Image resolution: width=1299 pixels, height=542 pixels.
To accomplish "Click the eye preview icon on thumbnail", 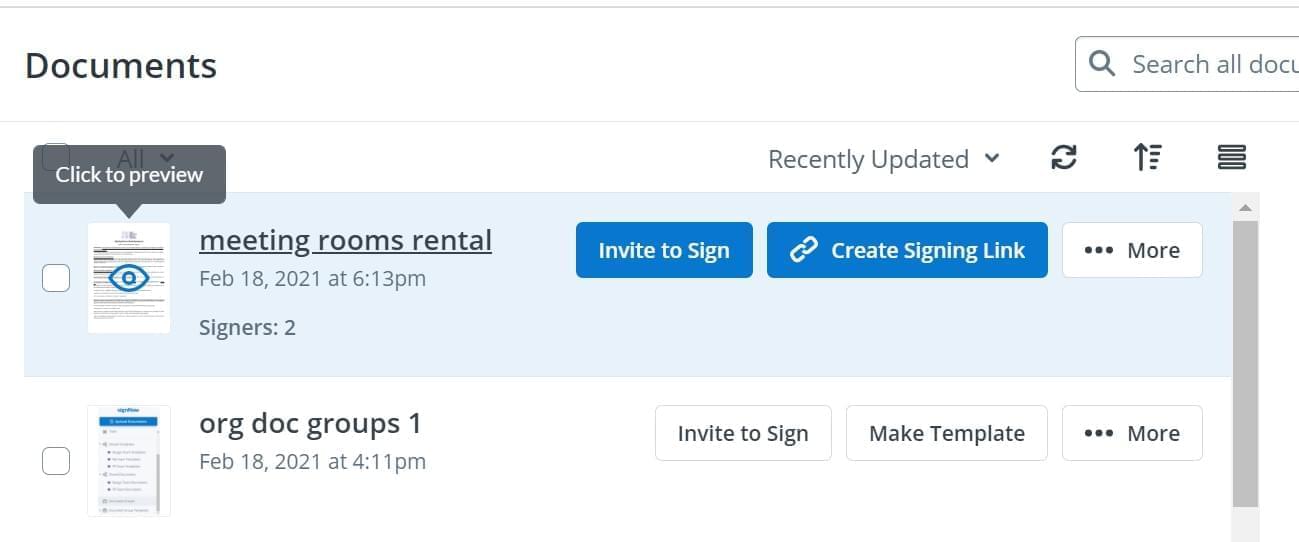I will pyautogui.click(x=128, y=277).
